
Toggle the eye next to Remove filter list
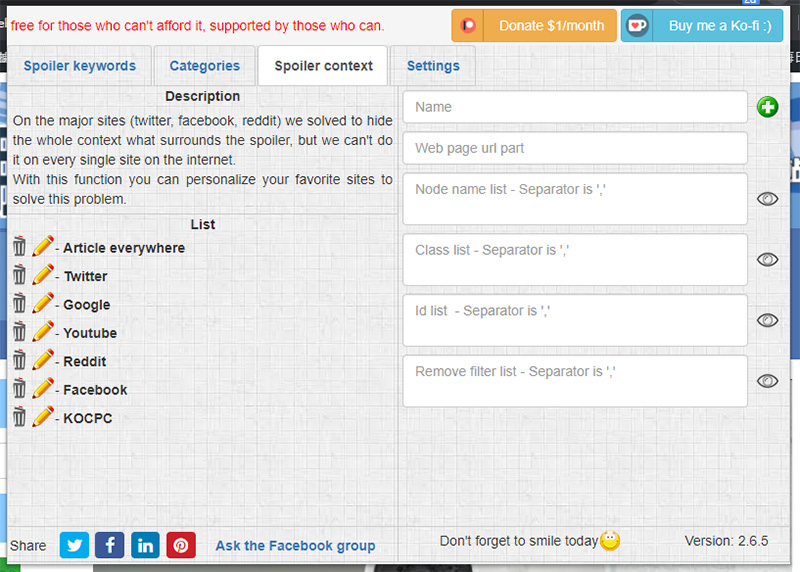click(x=767, y=381)
